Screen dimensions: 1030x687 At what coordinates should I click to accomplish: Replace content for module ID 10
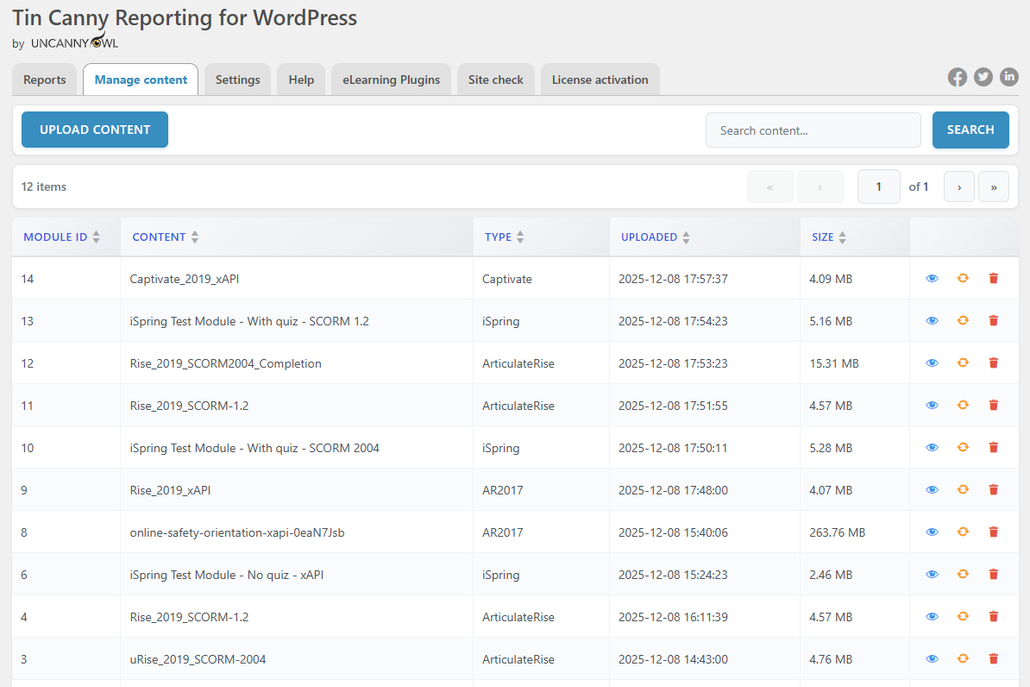(x=963, y=447)
